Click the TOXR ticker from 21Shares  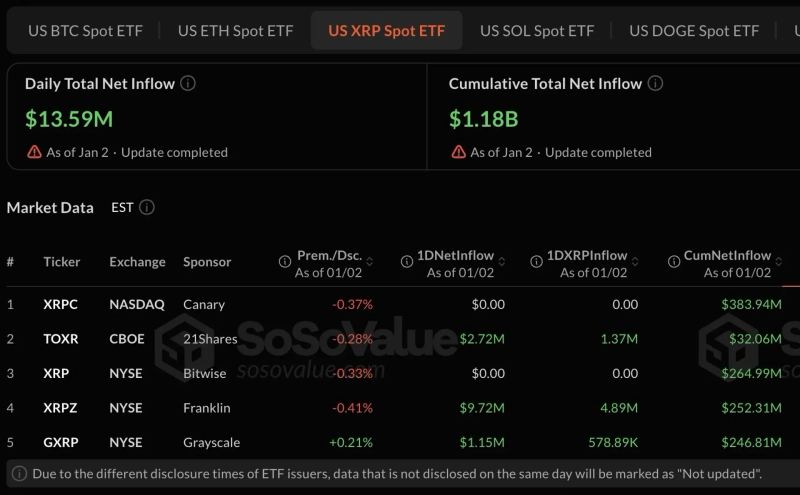coord(60,339)
